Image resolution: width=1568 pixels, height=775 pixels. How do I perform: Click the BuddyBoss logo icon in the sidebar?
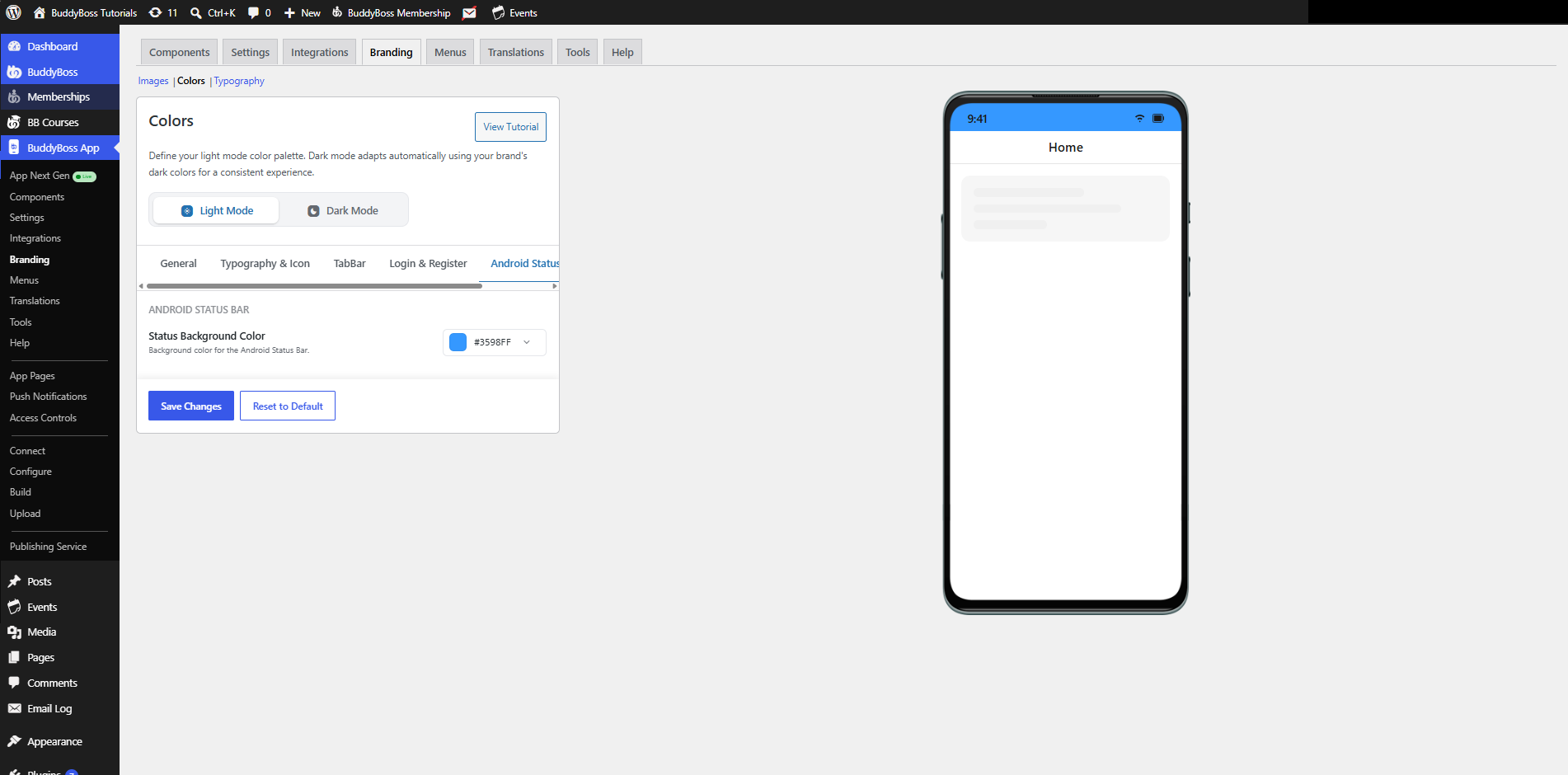[14, 72]
